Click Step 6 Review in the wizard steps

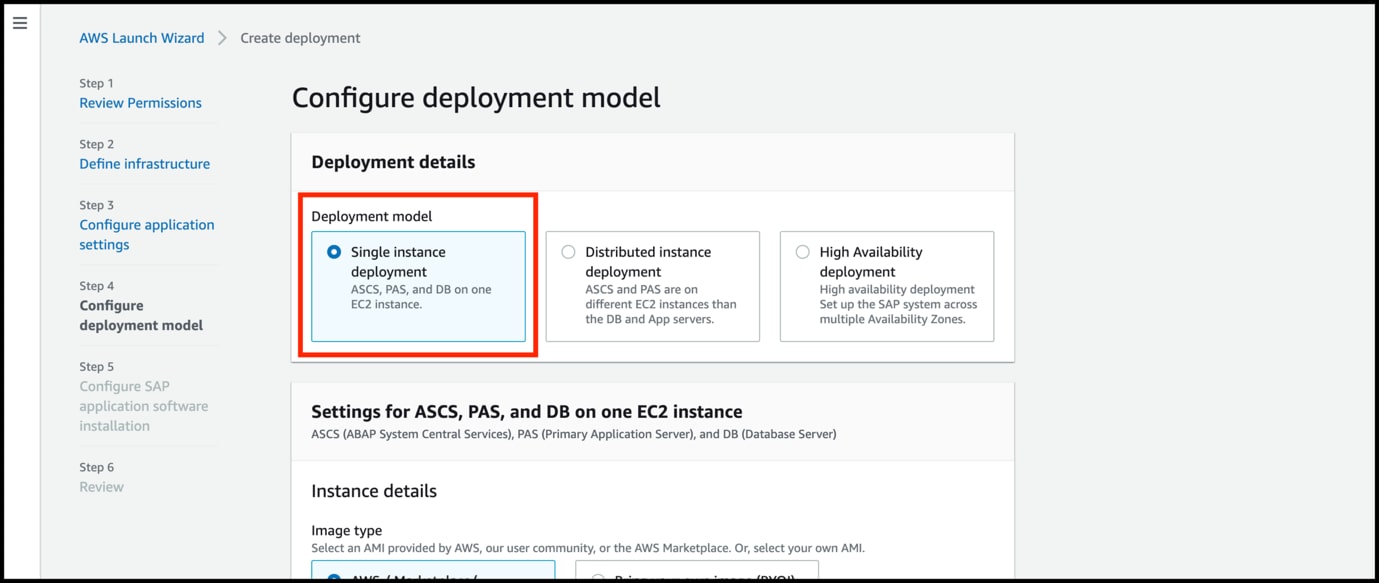[101, 486]
